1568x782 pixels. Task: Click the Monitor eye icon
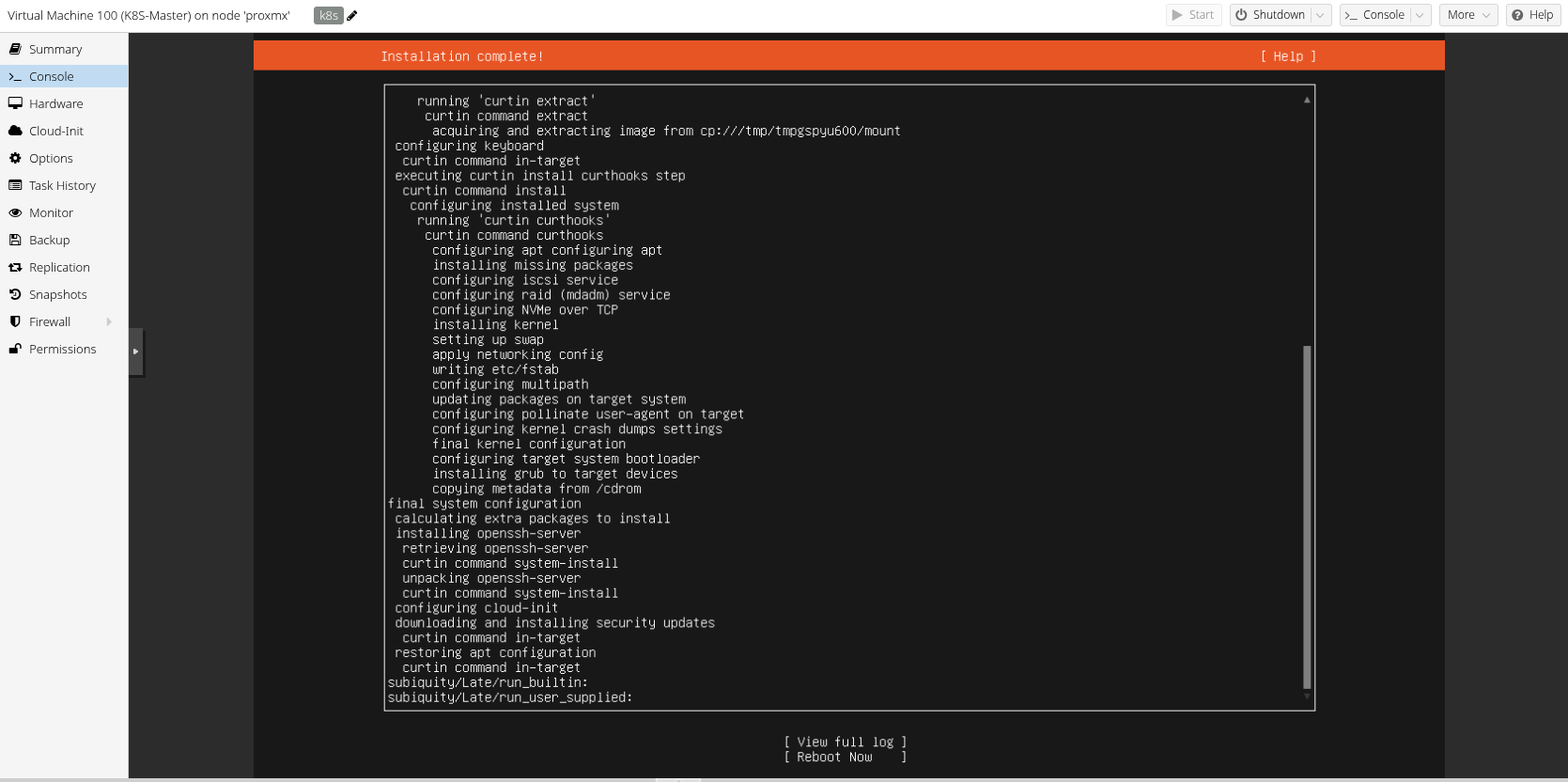[x=15, y=212]
